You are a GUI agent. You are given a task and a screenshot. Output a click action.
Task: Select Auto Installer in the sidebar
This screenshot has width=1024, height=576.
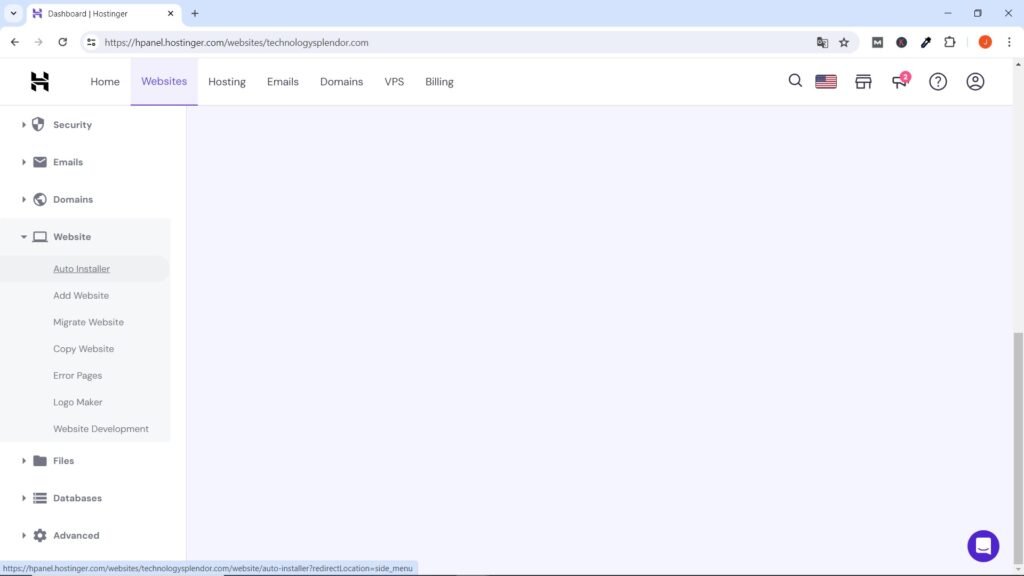(x=81, y=268)
